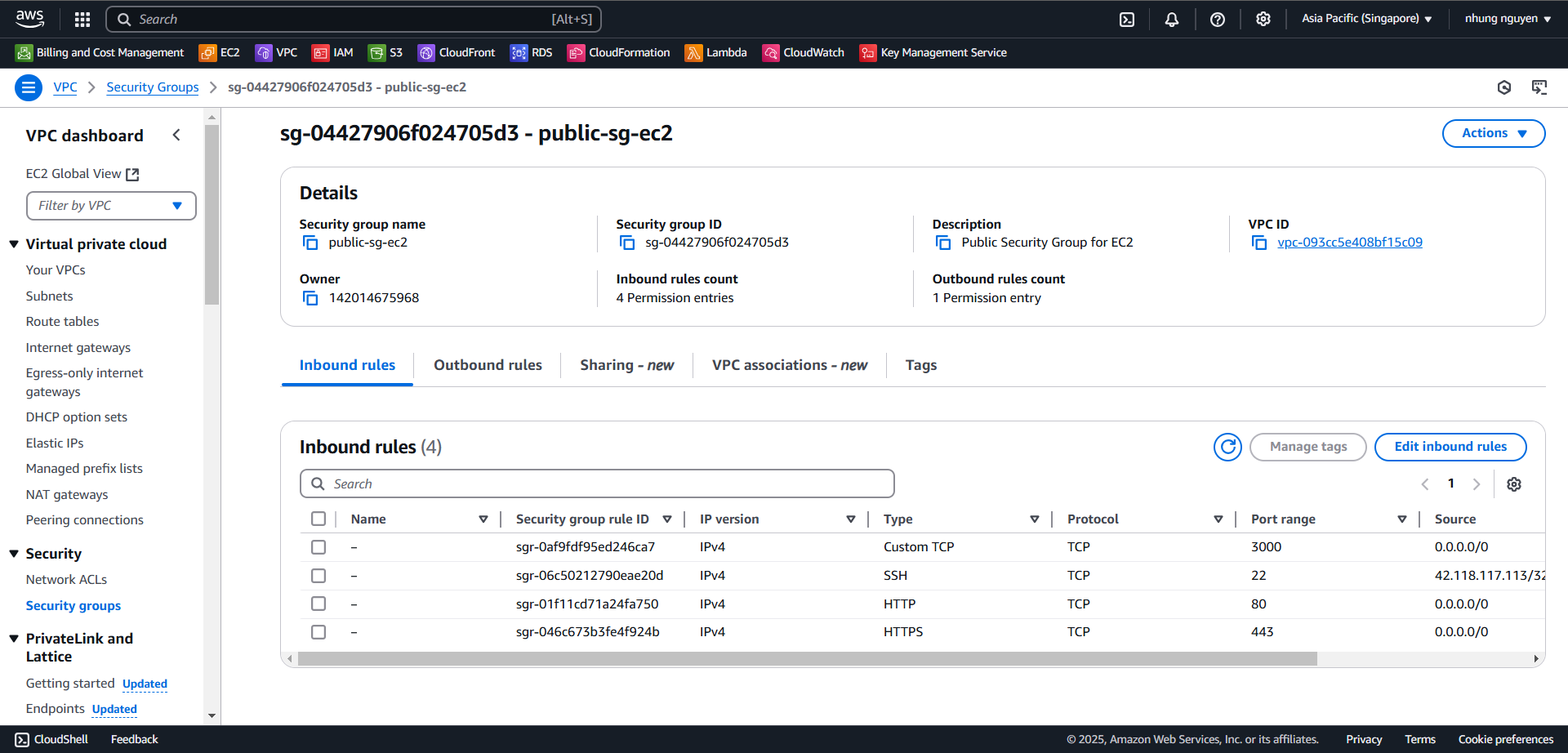This screenshot has width=1568, height=753.
Task: Open the VPC service shortcut in favorites bar
Action: [x=276, y=53]
